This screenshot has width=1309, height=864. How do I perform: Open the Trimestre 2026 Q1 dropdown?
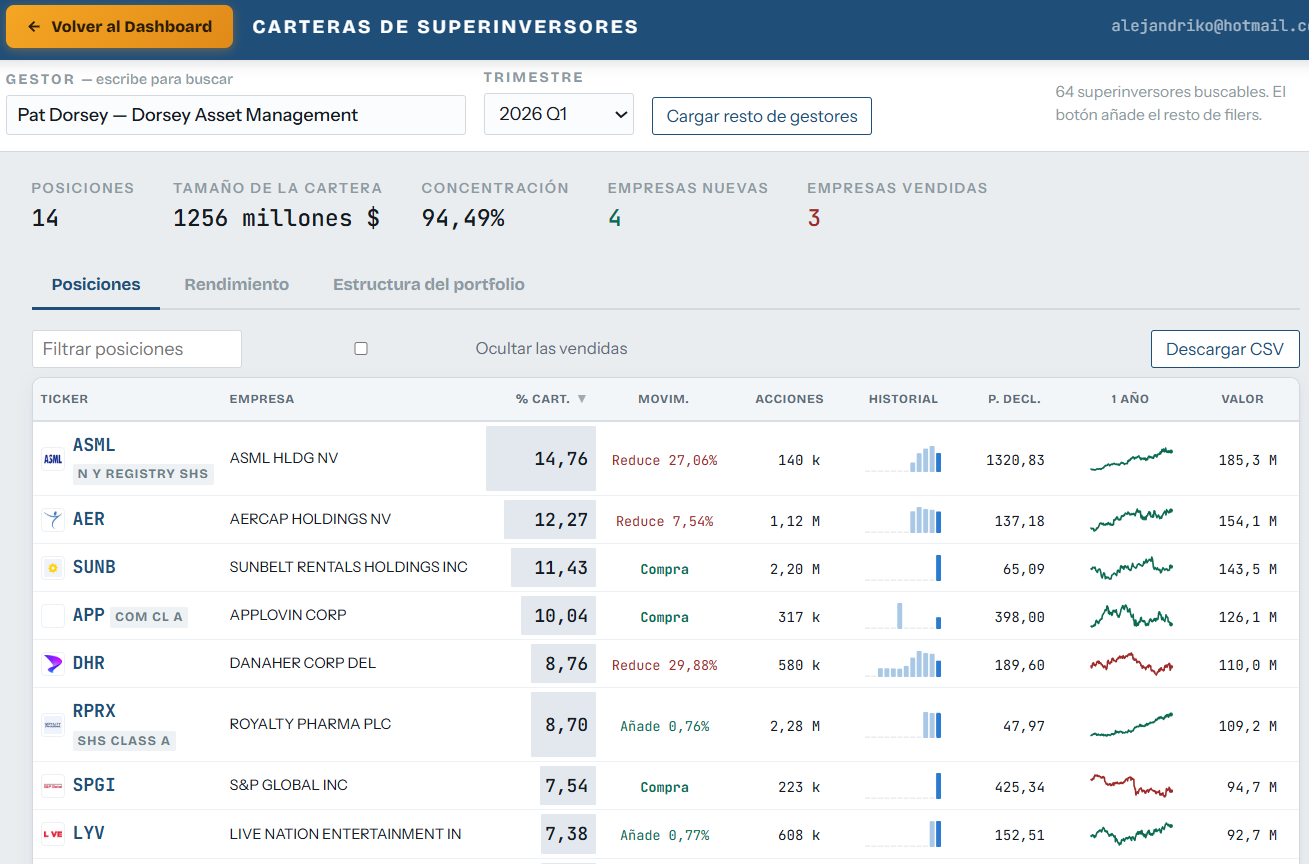pyautogui.click(x=559, y=114)
